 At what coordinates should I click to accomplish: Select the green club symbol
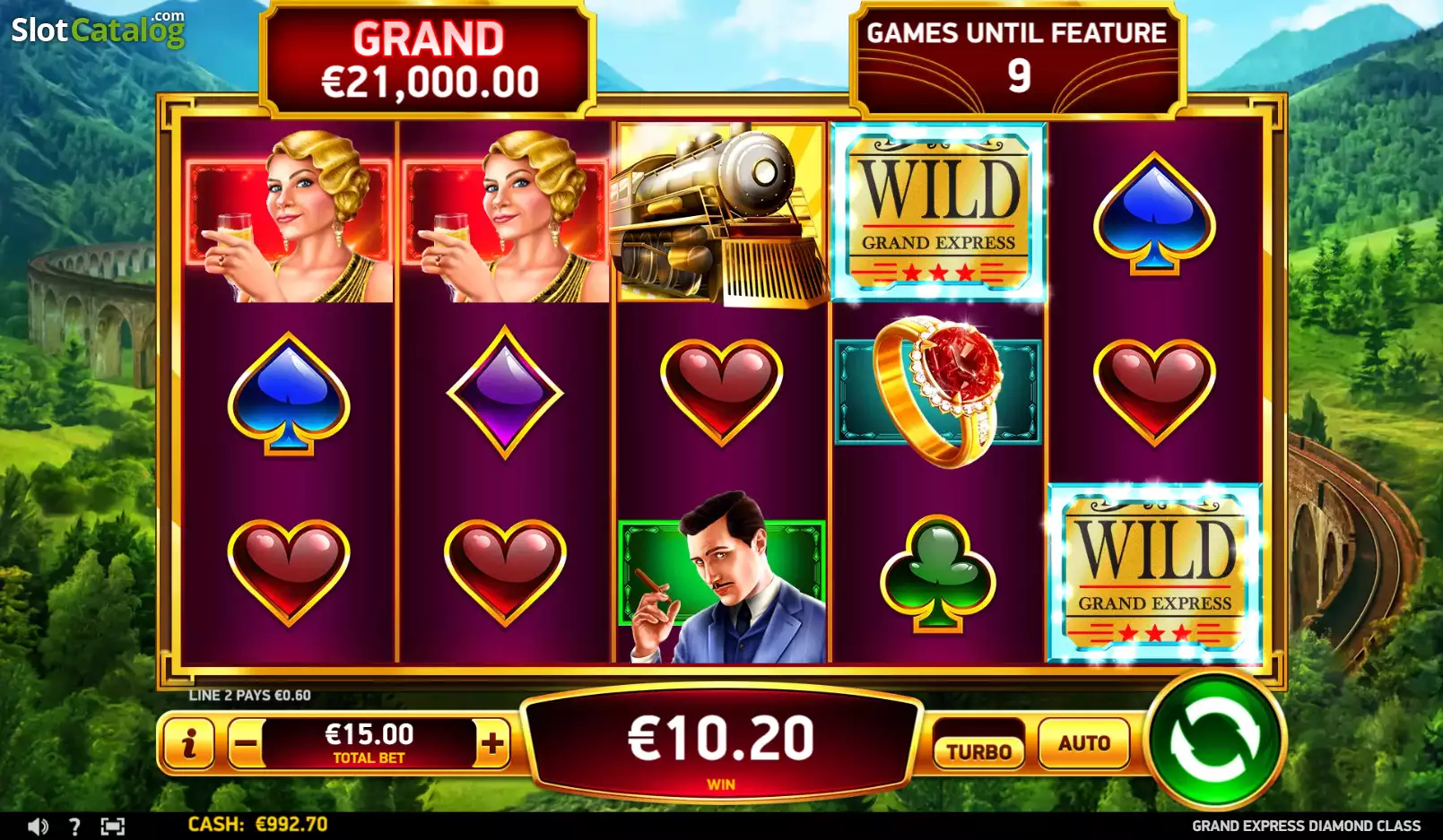938,574
